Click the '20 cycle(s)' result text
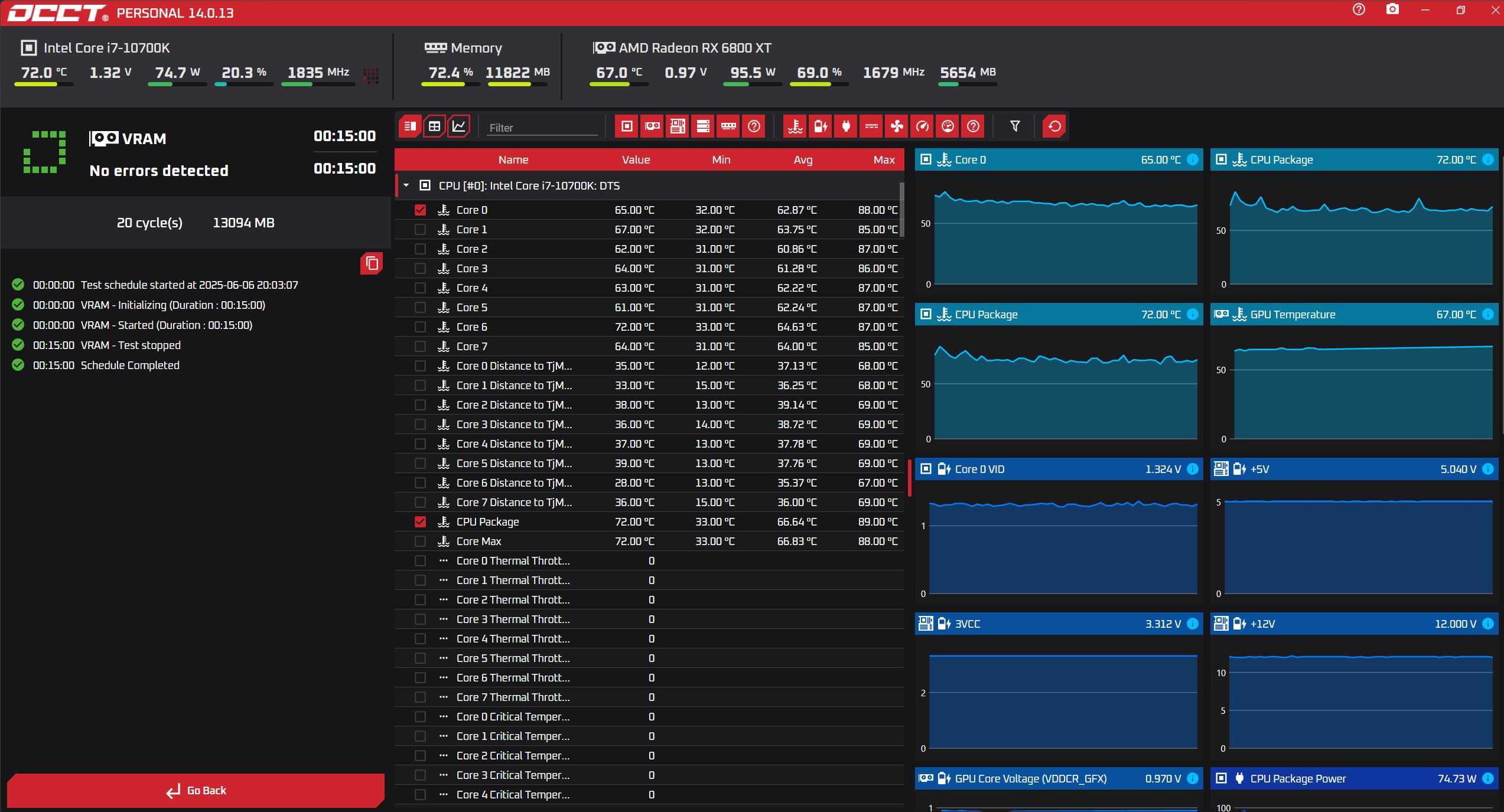 click(x=149, y=223)
